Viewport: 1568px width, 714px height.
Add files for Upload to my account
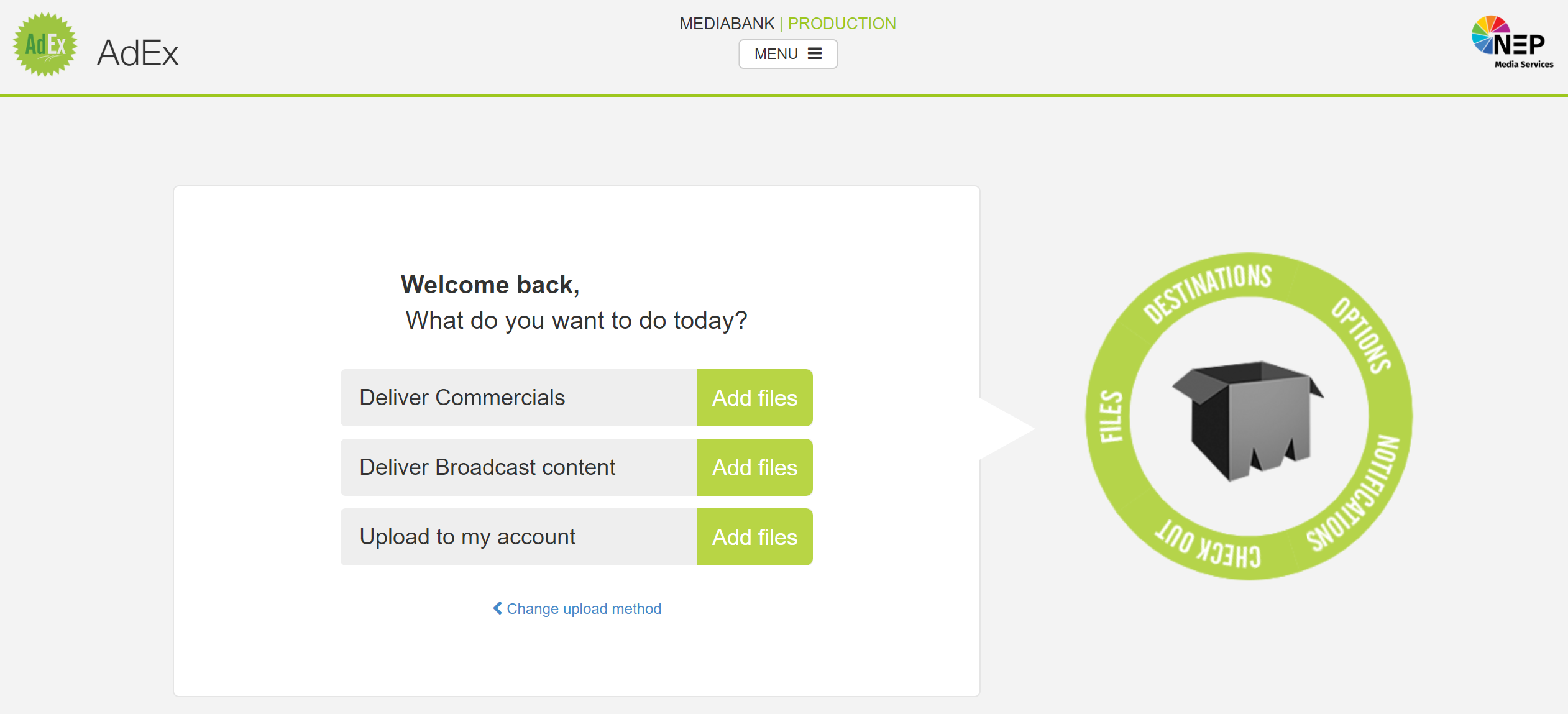754,537
